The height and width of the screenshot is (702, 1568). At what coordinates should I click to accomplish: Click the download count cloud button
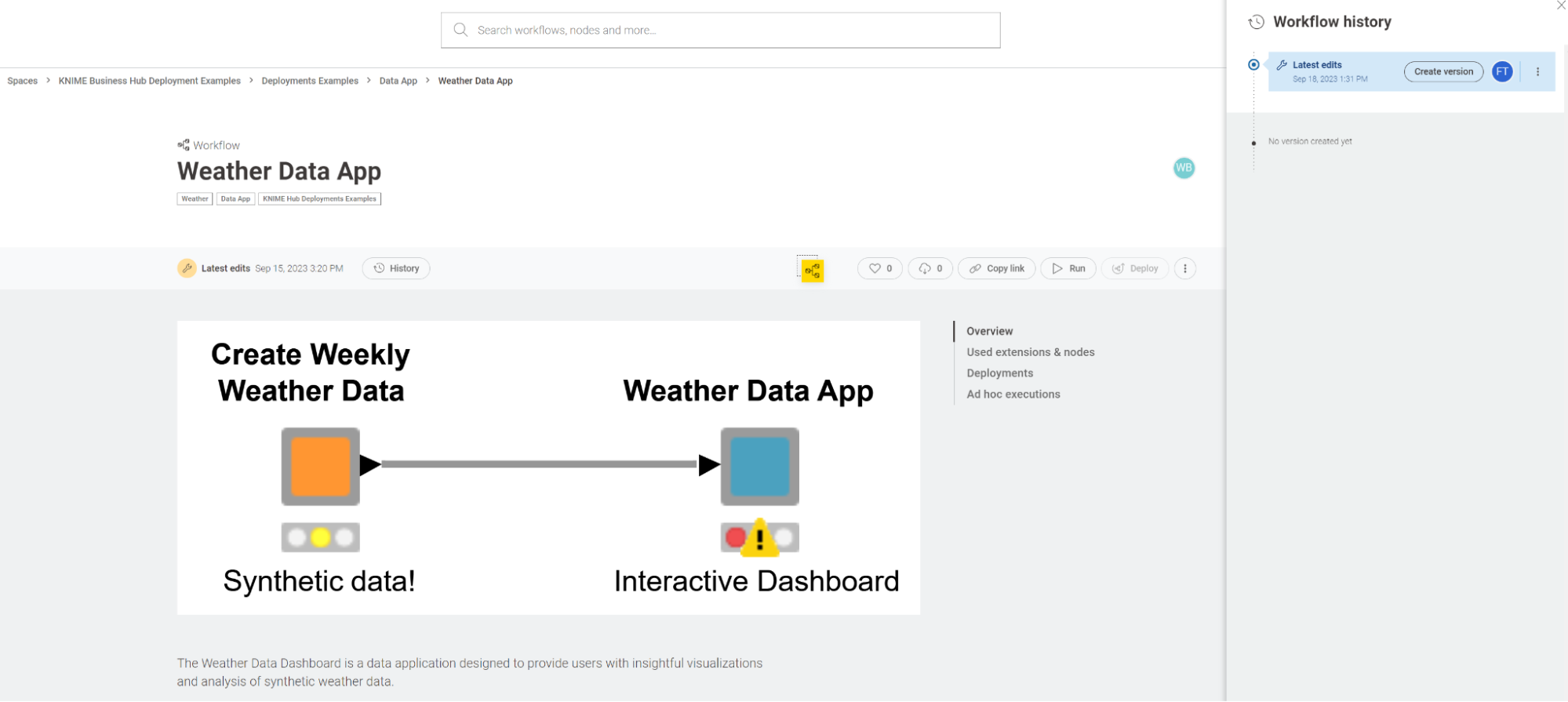coord(930,268)
